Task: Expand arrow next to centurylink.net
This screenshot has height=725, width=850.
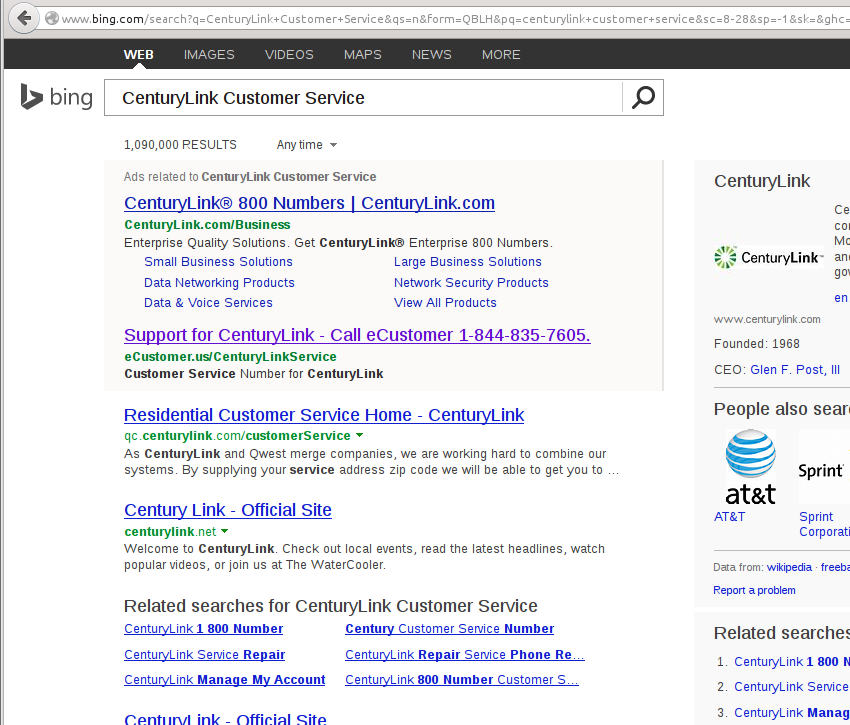Action: [x=224, y=531]
